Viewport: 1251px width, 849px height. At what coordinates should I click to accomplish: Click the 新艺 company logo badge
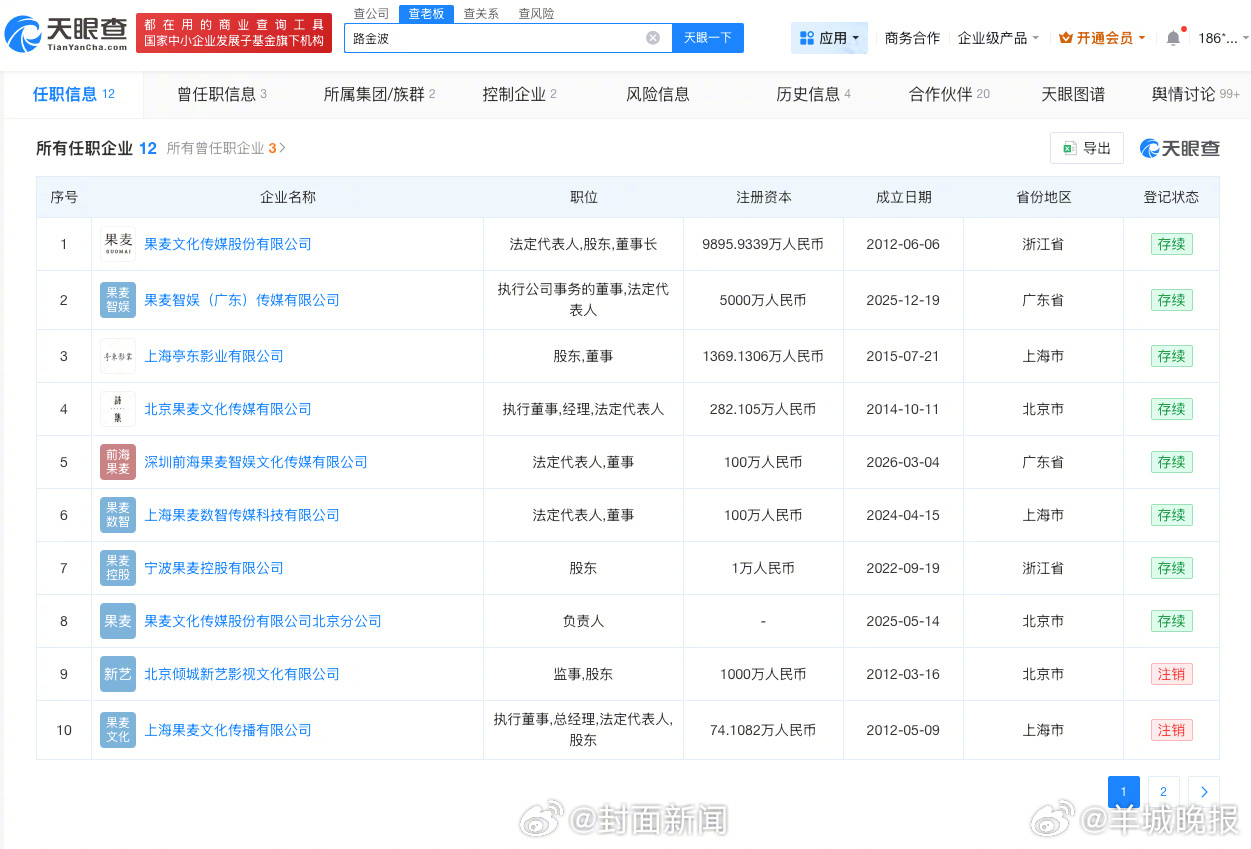(x=117, y=674)
